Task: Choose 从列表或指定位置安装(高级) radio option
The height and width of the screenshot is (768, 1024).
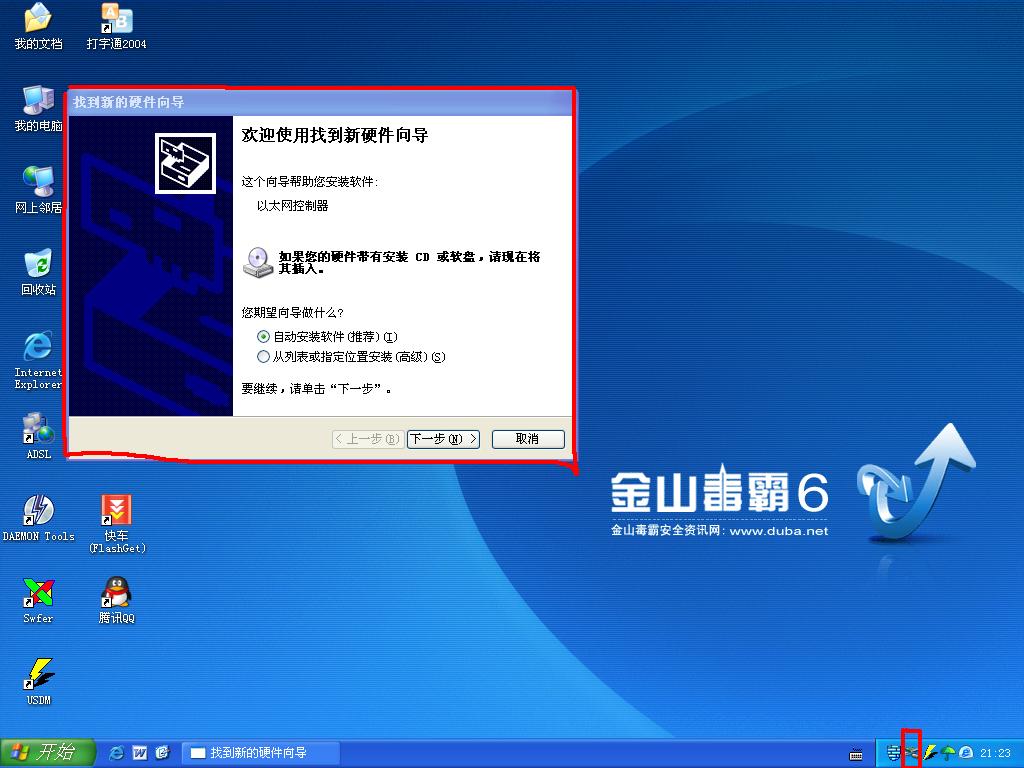Action: 351,357
